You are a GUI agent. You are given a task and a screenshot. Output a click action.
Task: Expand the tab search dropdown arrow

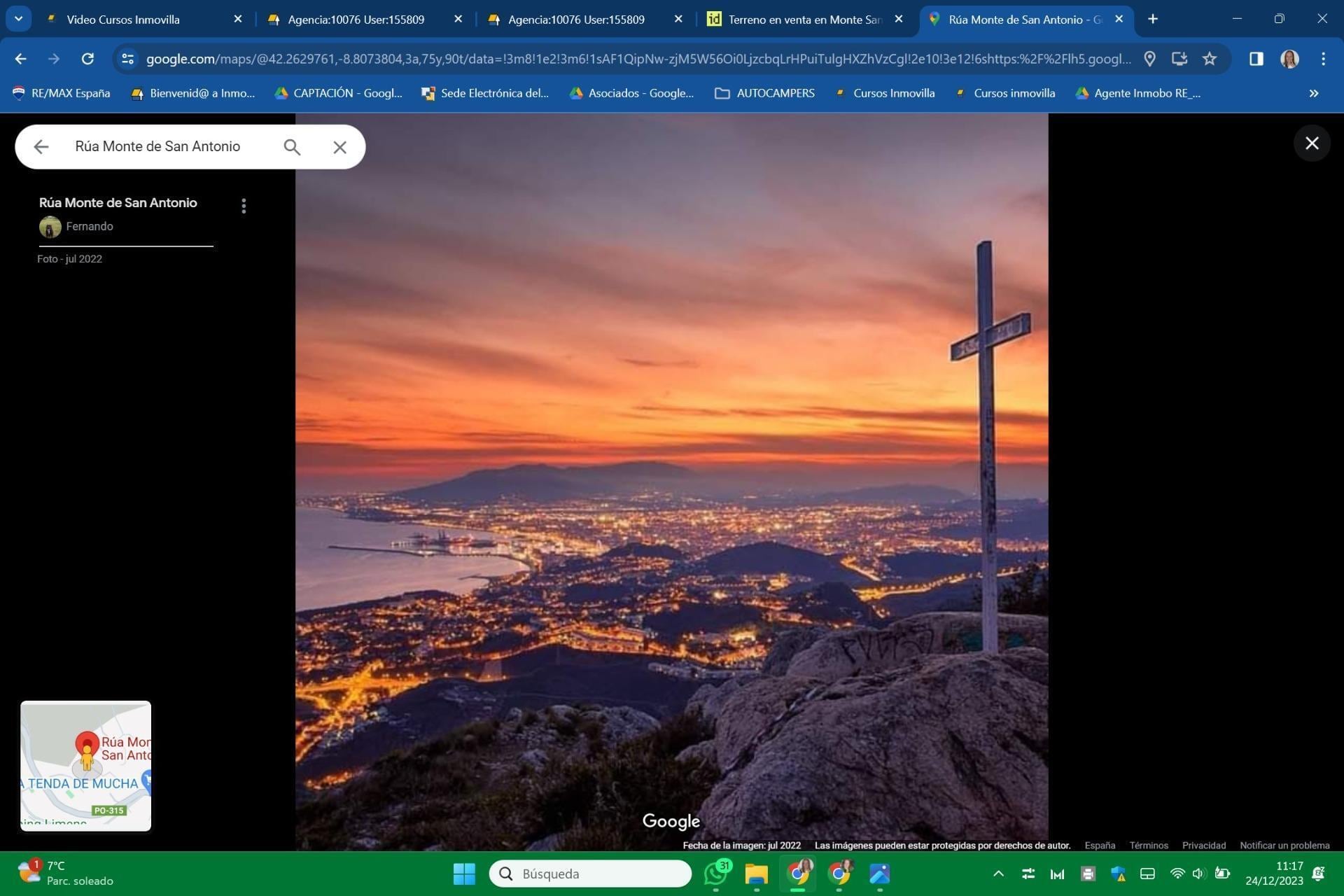click(18, 19)
